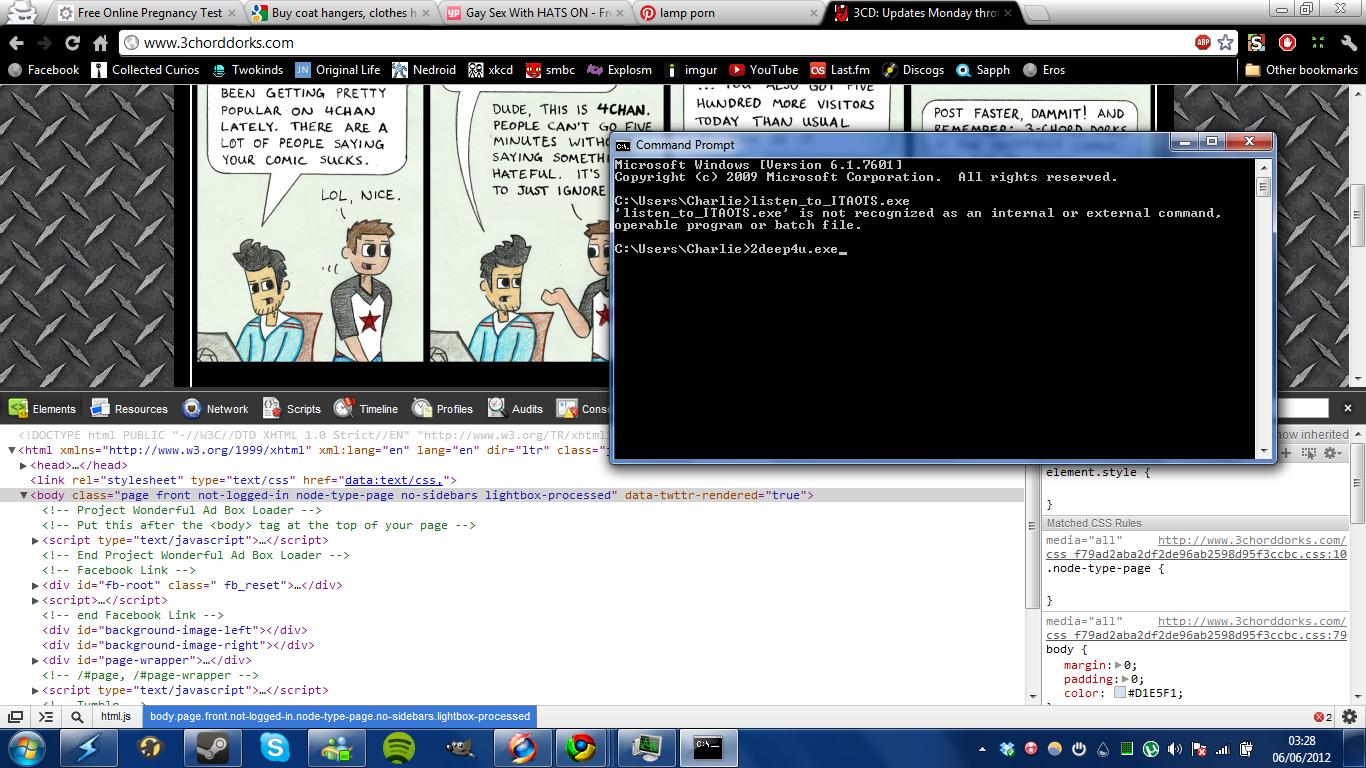
Task: Bookmark this page with the star
Action: (1226, 43)
